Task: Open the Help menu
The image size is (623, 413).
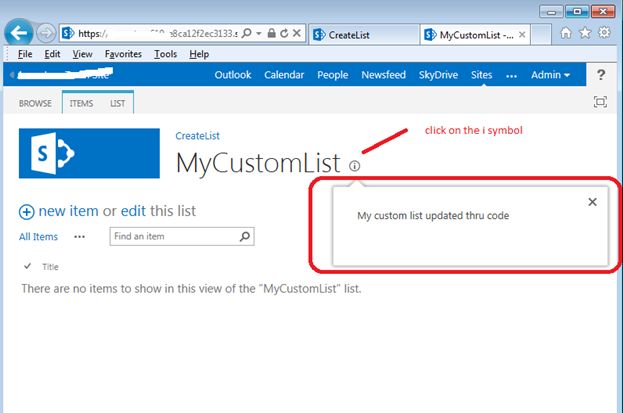Action: [199, 54]
